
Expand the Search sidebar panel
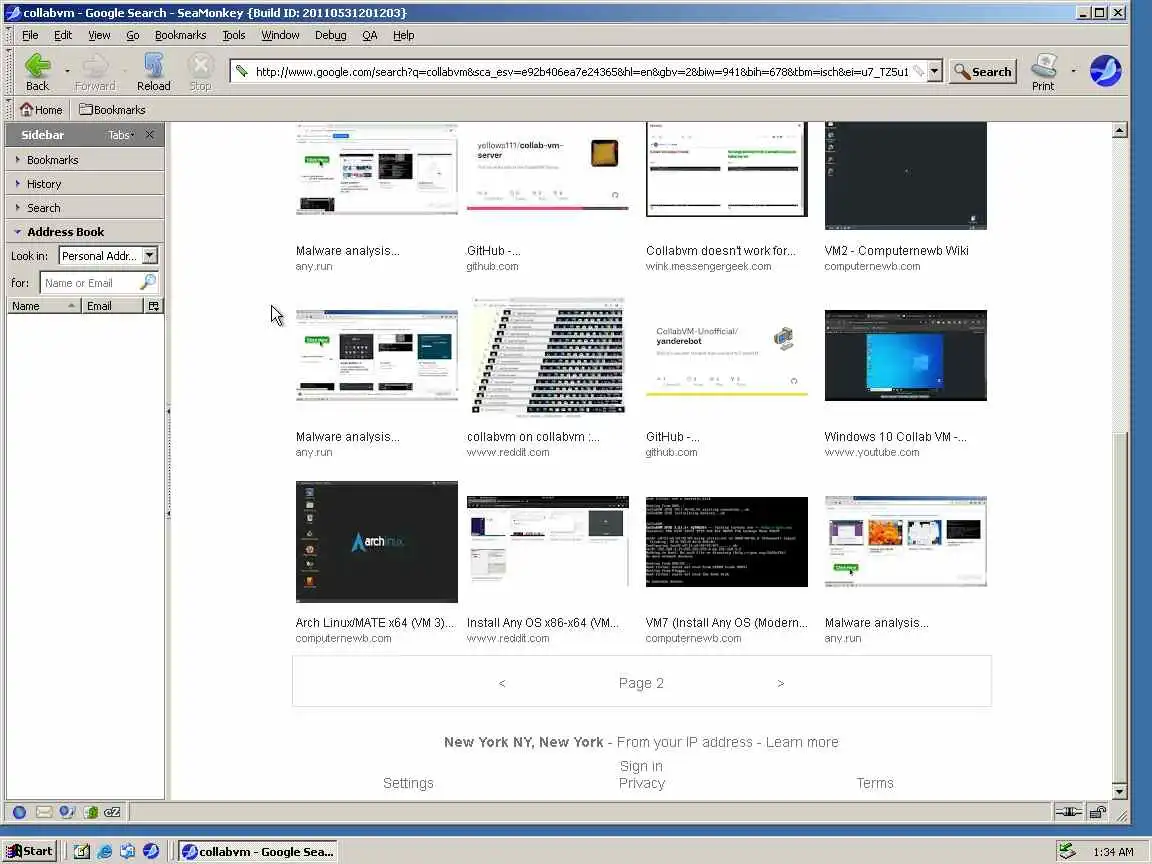coord(85,208)
